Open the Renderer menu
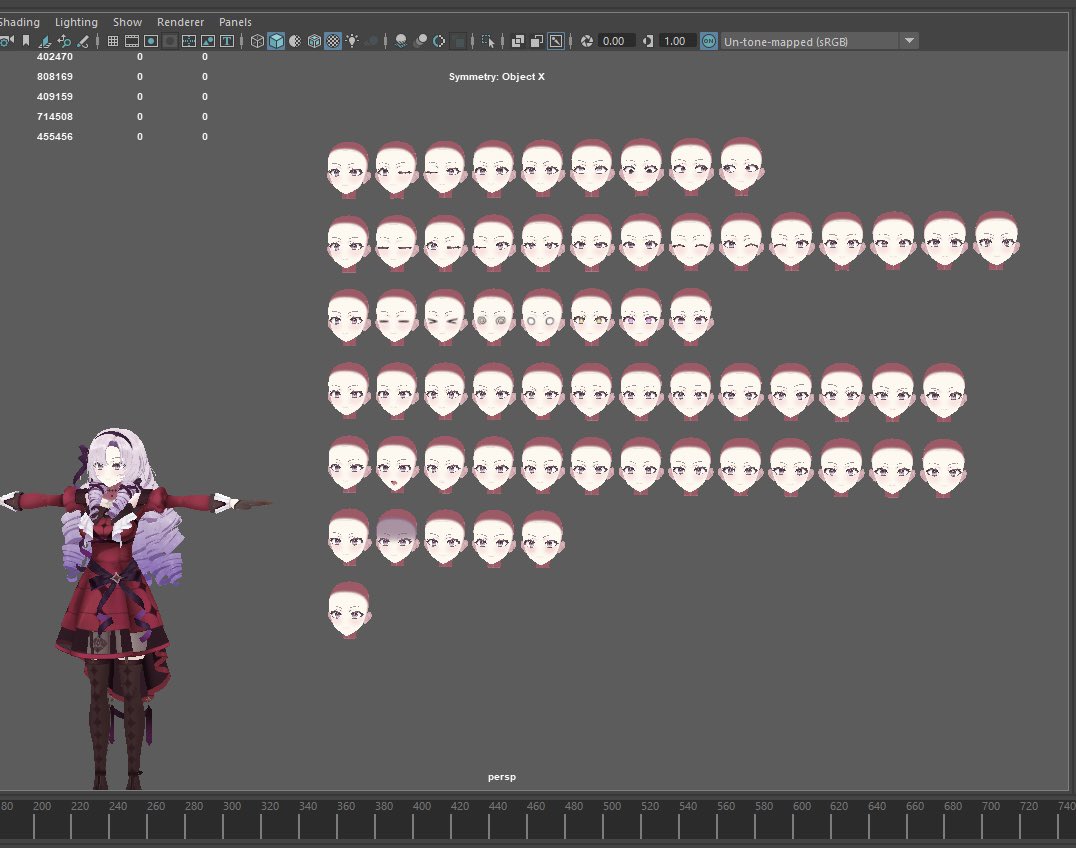1076x848 pixels. click(180, 22)
